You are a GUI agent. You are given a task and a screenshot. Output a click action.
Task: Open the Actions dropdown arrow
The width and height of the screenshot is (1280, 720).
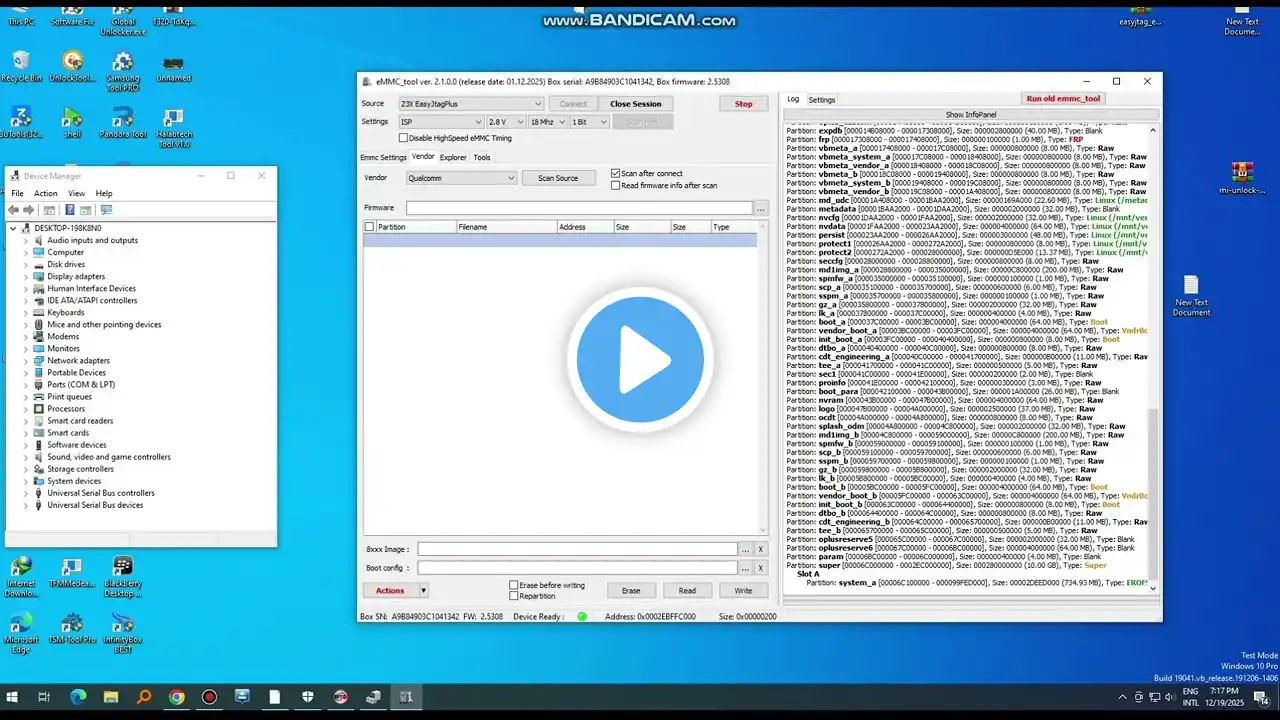424,591
